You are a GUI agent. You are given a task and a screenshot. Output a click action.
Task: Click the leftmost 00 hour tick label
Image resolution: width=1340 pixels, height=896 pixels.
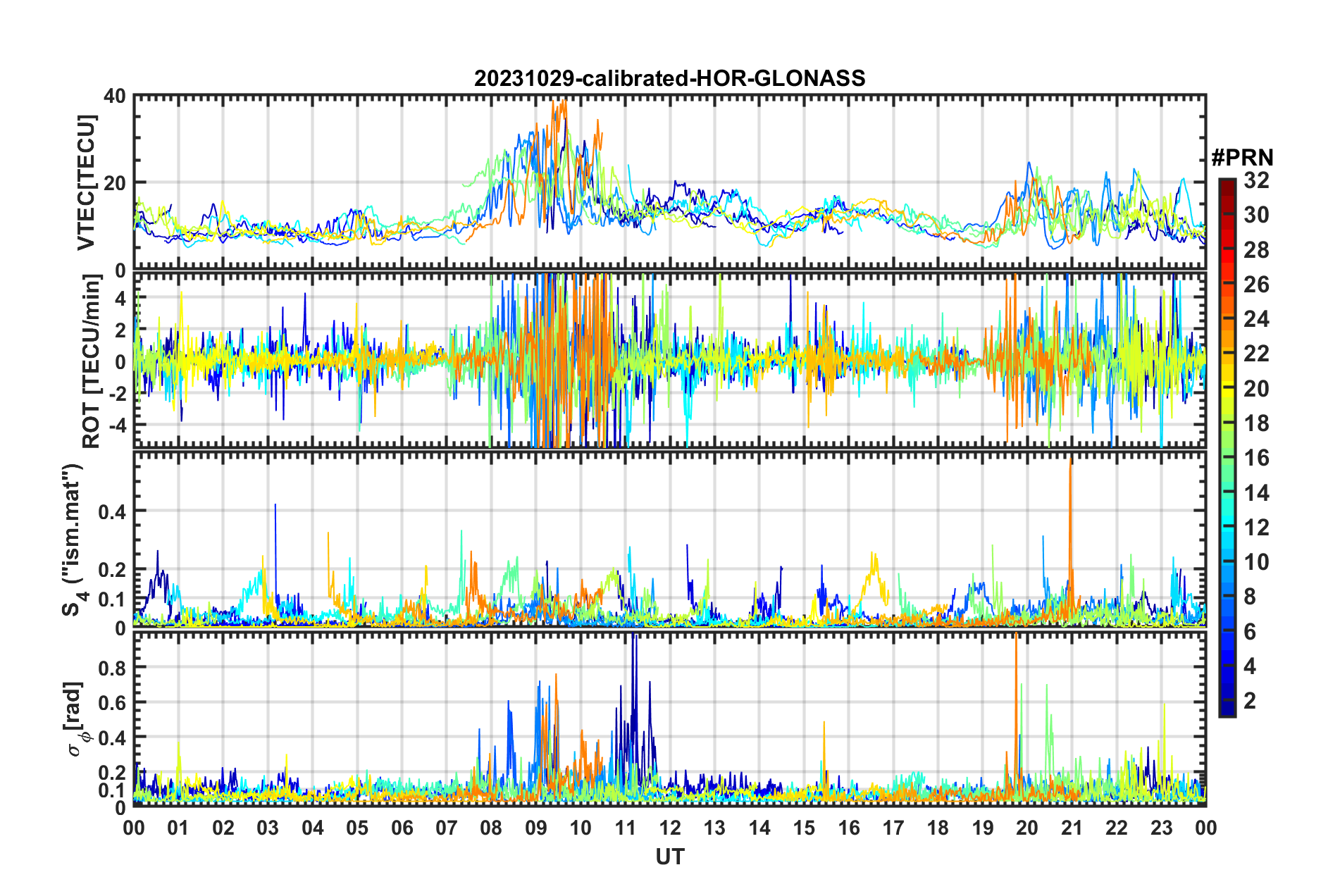134,828
